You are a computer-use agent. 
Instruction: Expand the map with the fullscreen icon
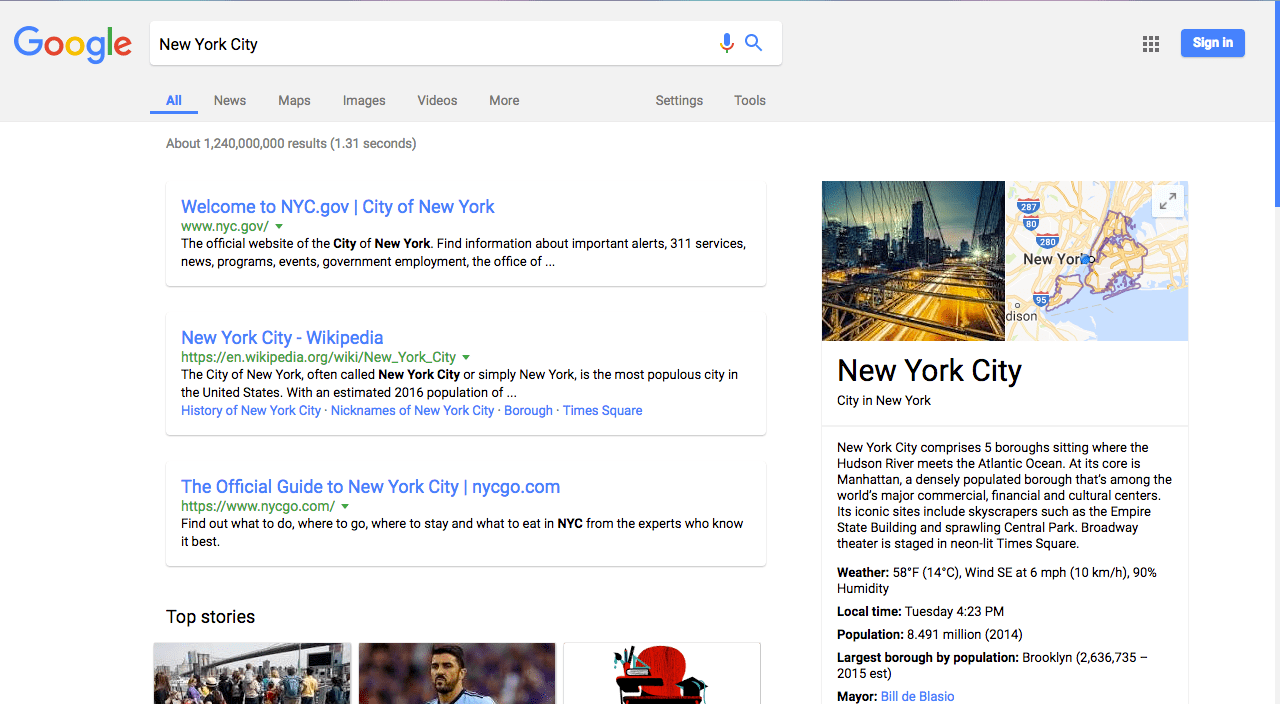click(1167, 201)
